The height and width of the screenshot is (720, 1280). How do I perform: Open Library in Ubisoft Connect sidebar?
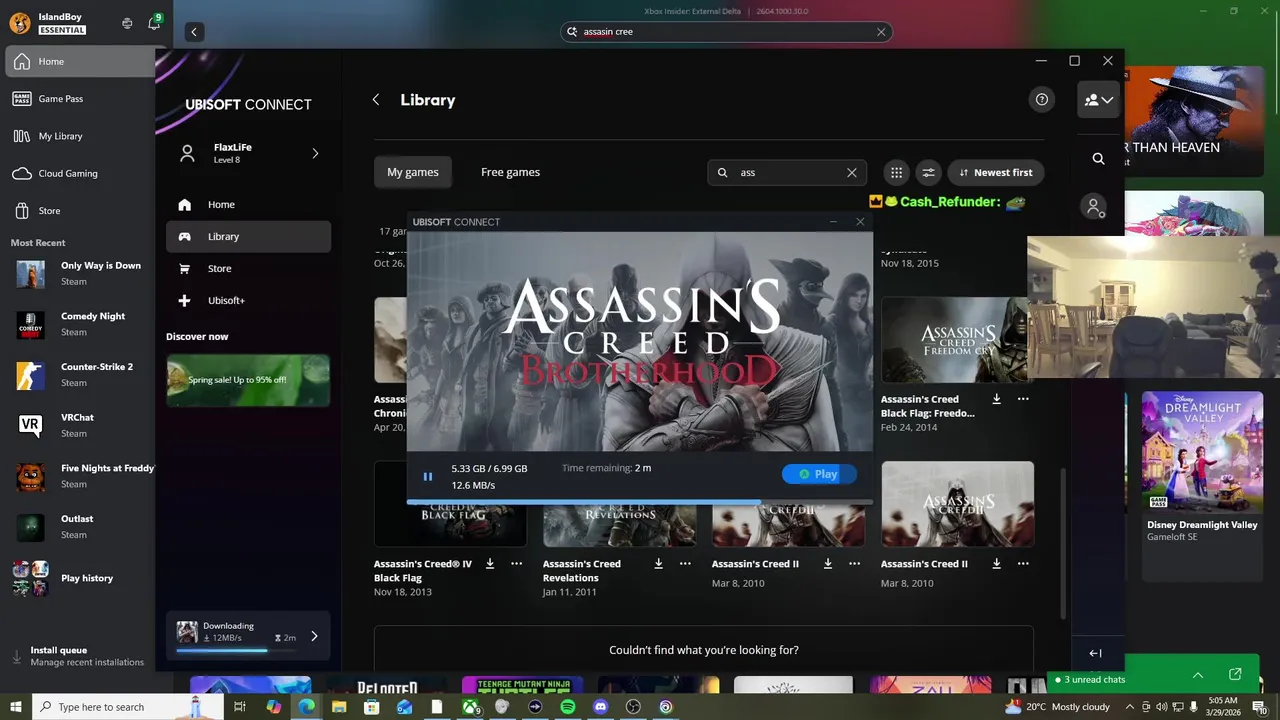pyautogui.click(x=248, y=237)
